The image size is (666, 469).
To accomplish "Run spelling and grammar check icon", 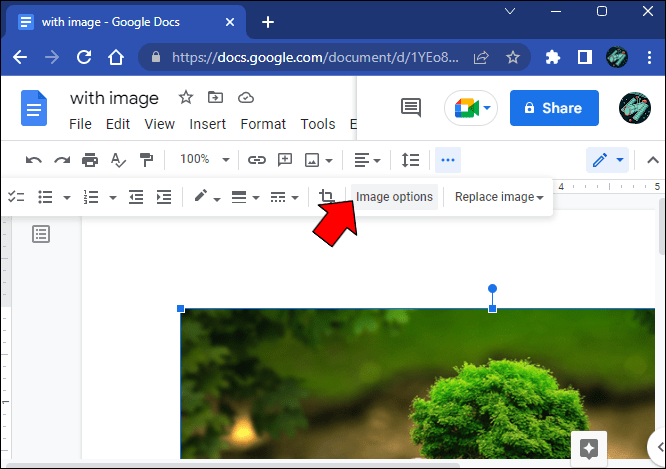I will tap(118, 160).
